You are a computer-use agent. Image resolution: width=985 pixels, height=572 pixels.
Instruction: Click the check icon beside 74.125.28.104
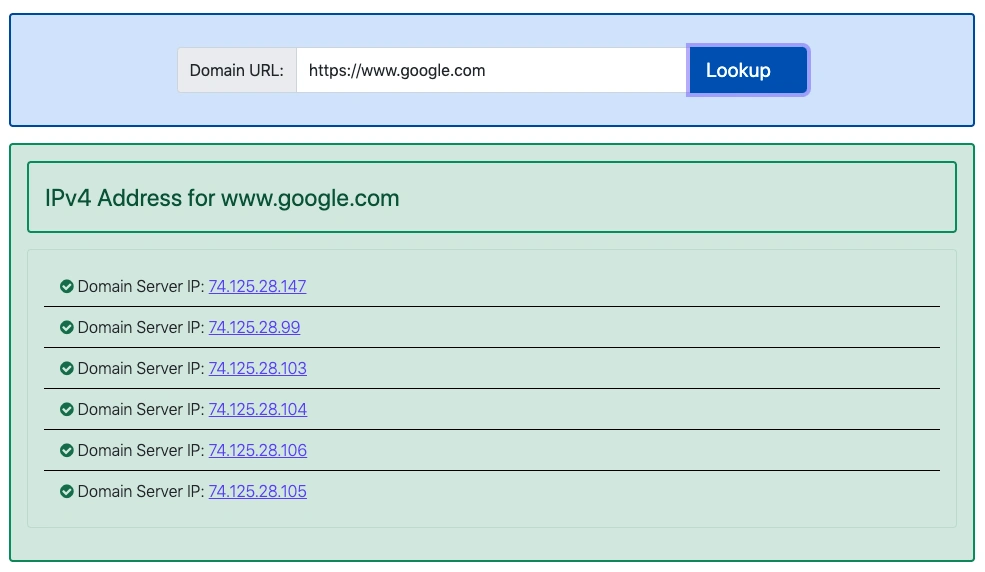point(67,410)
